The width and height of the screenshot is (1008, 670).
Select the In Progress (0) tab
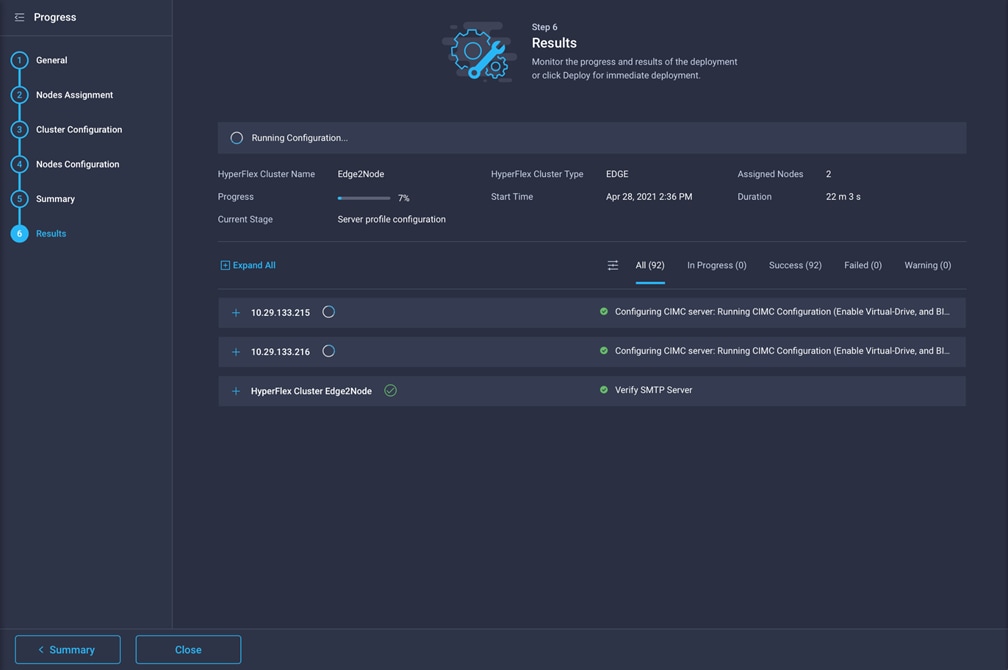pyautogui.click(x=717, y=266)
